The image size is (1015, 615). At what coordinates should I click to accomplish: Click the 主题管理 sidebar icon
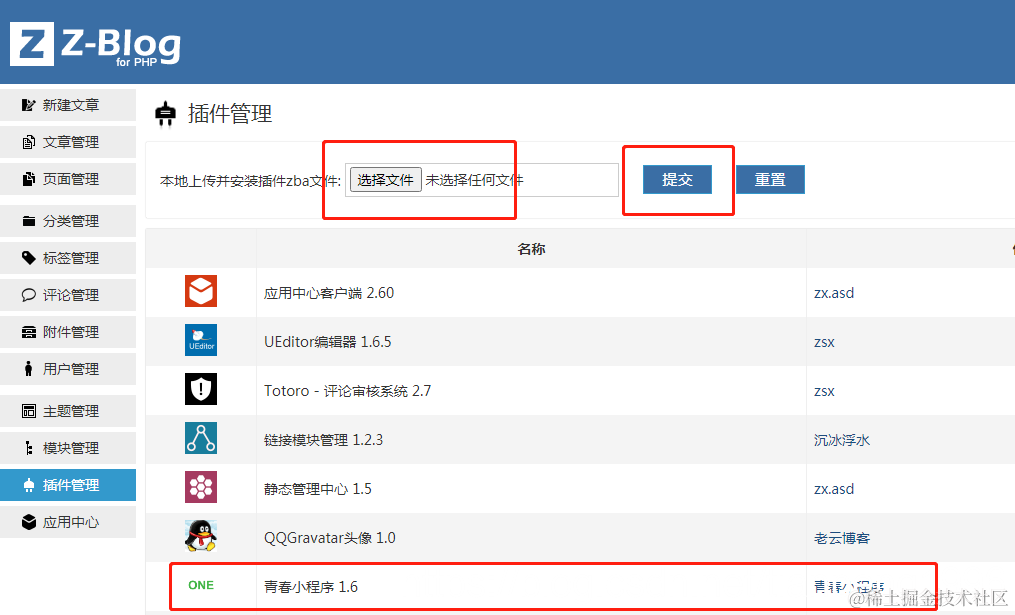pos(28,411)
